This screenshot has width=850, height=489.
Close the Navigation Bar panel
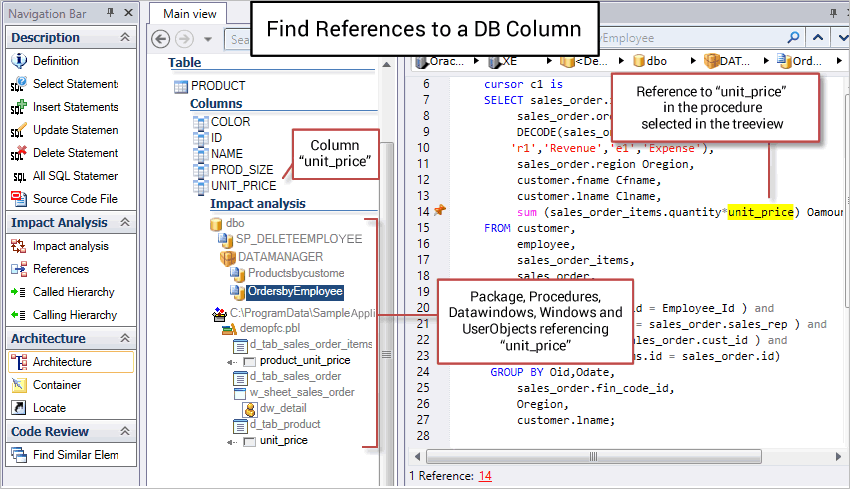[x=128, y=12]
